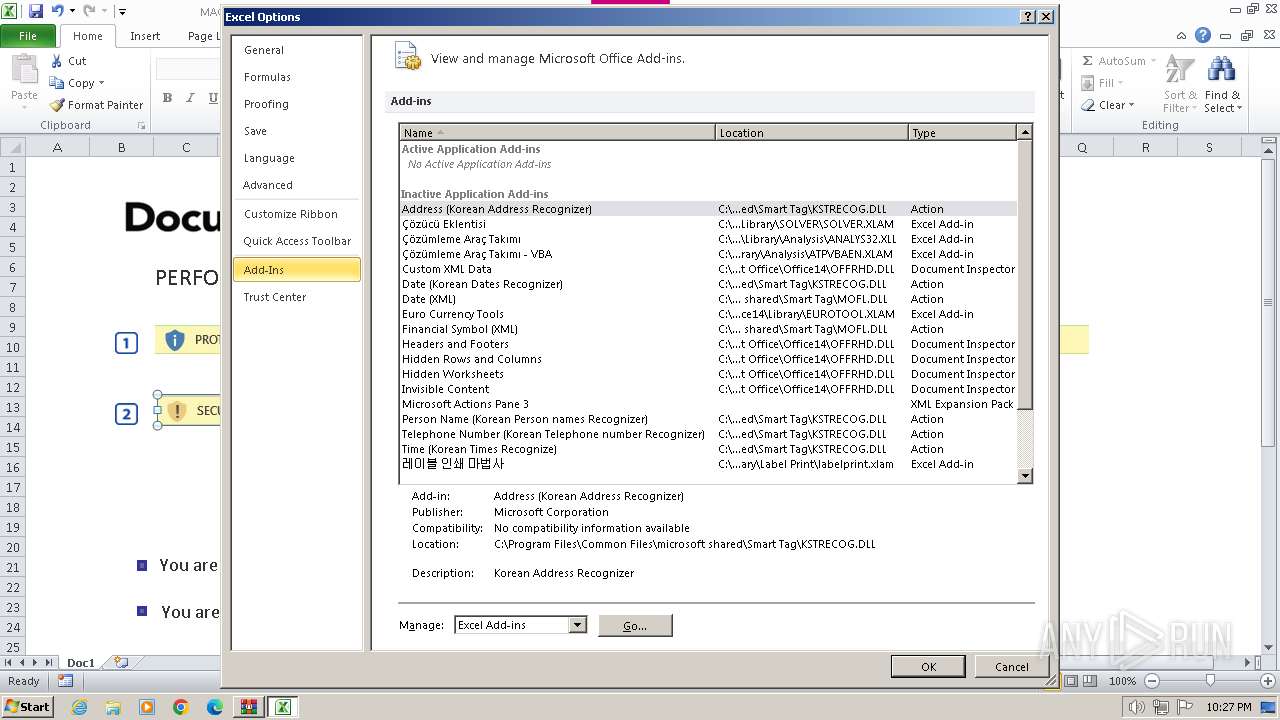Sort add-ins by Location column header
This screenshot has width=1280, height=720.
(812, 132)
